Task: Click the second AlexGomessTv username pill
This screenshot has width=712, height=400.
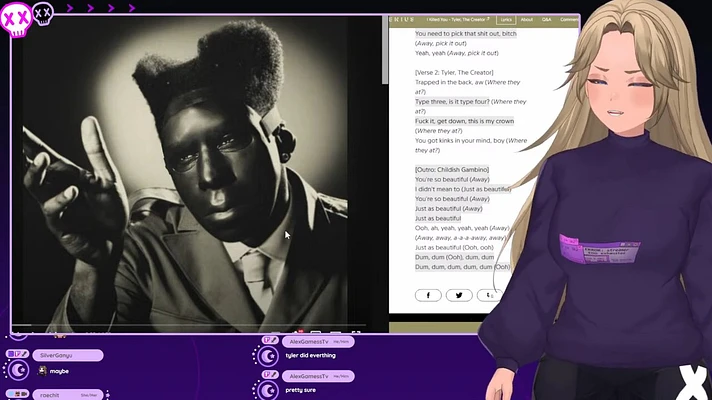Action: 318,376
